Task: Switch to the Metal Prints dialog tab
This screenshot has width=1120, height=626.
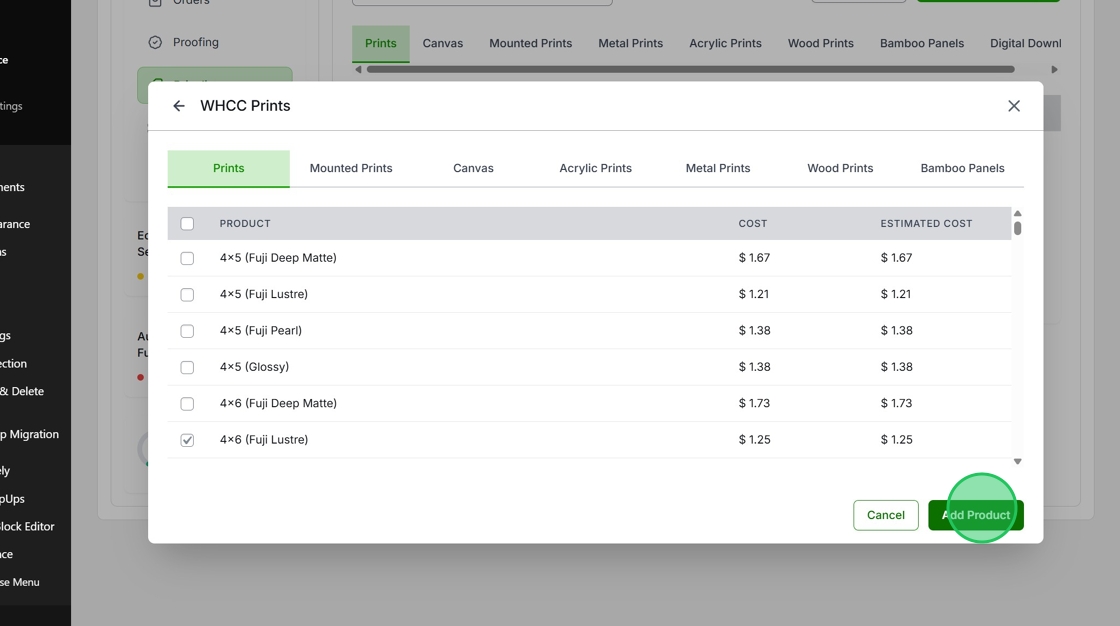Action: [718, 169]
